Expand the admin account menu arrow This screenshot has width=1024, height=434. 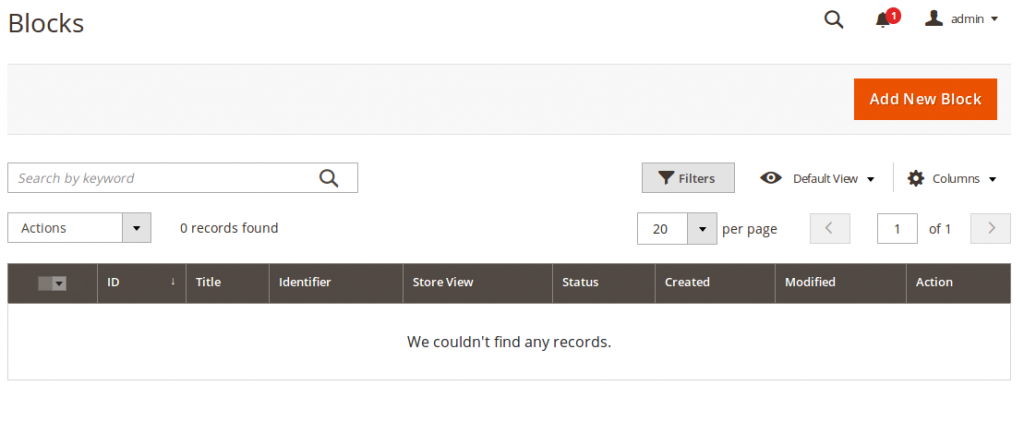pyautogui.click(x=994, y=19)
